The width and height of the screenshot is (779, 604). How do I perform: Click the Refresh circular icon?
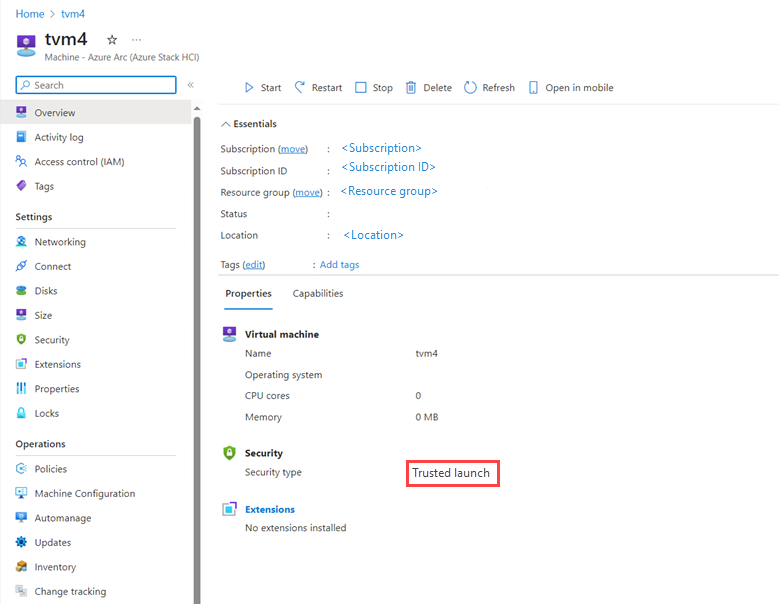(470, 88)
